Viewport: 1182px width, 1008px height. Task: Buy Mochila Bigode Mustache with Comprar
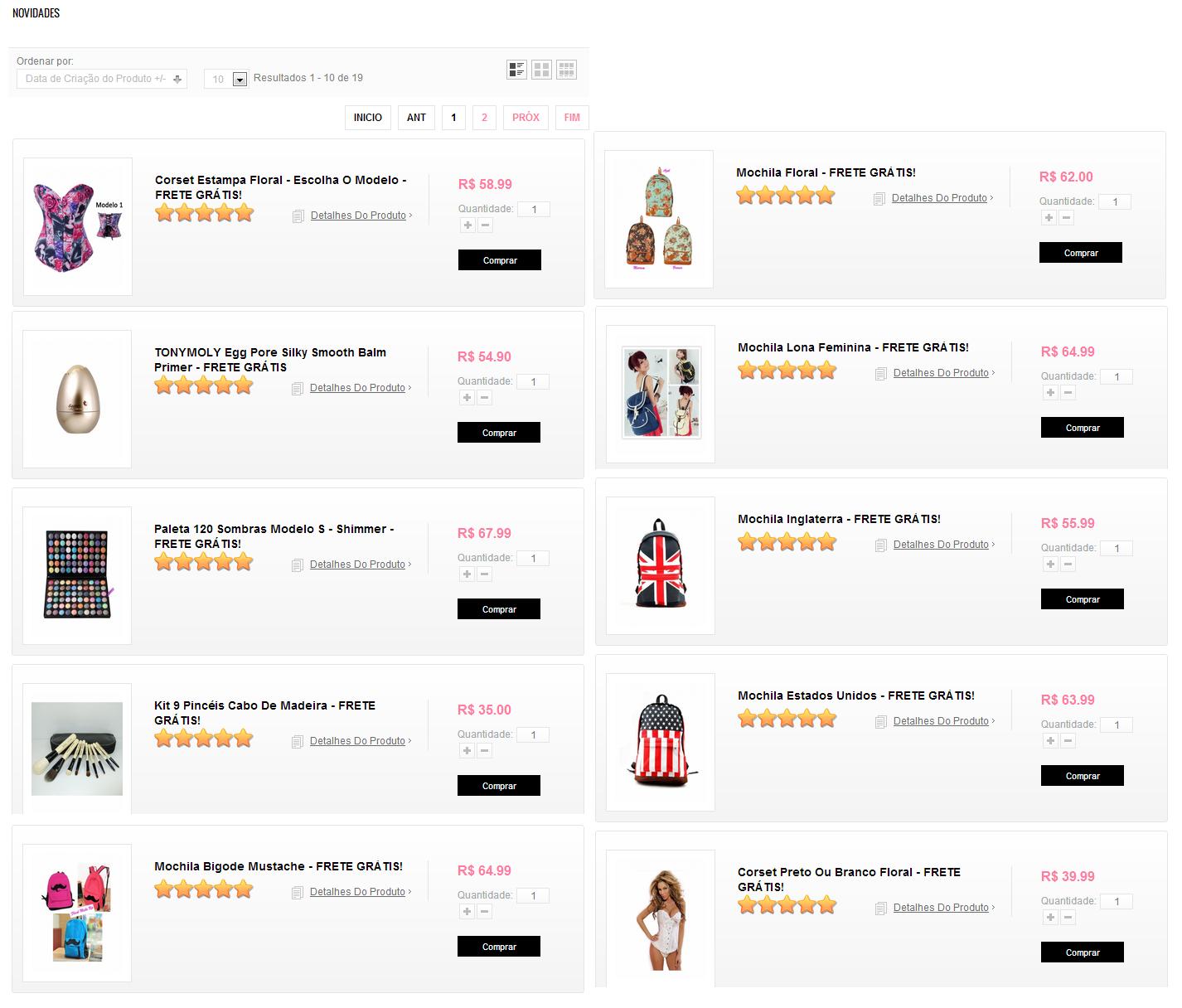click(499, 947)
